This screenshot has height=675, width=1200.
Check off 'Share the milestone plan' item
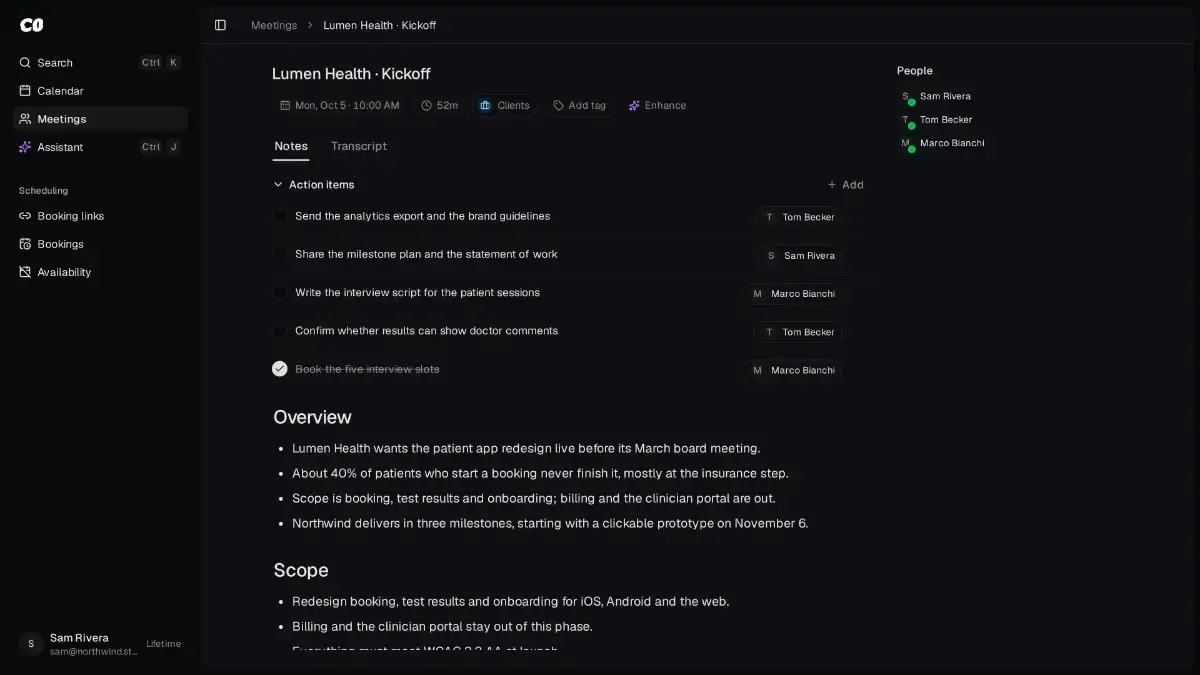click(x=280, y=254)
